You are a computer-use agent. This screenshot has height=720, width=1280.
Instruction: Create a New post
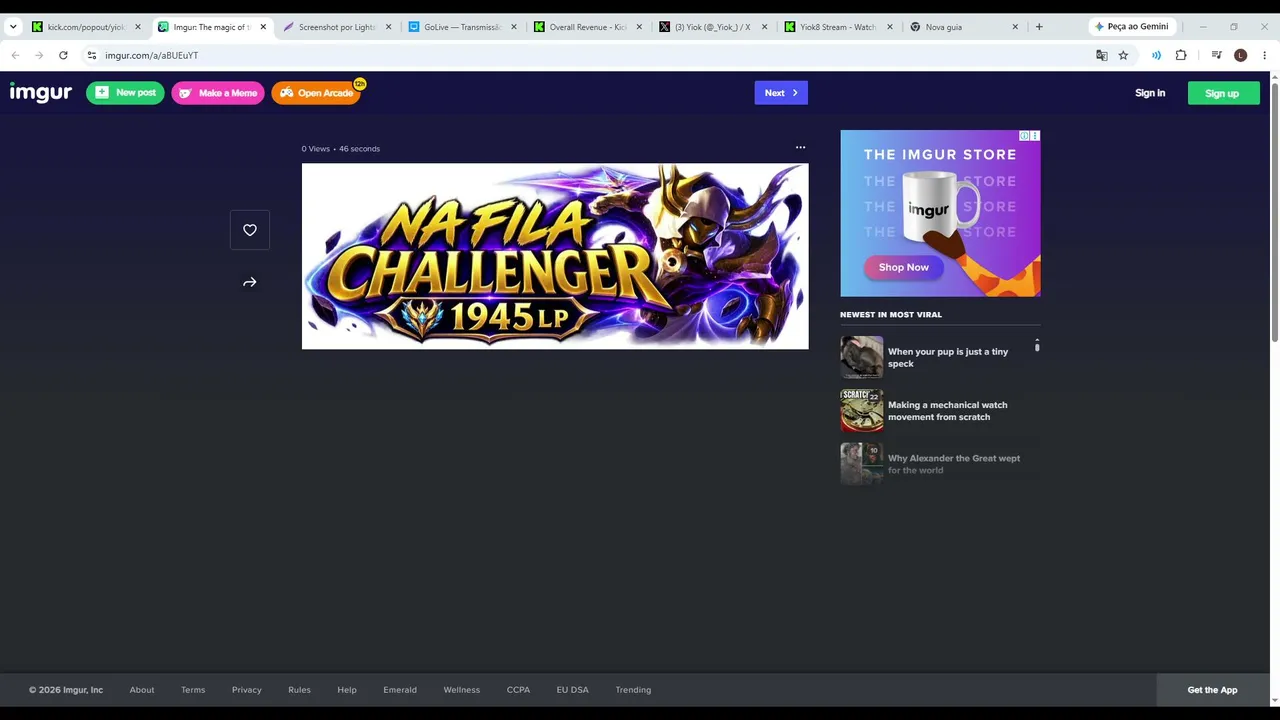tap(125, 93)
